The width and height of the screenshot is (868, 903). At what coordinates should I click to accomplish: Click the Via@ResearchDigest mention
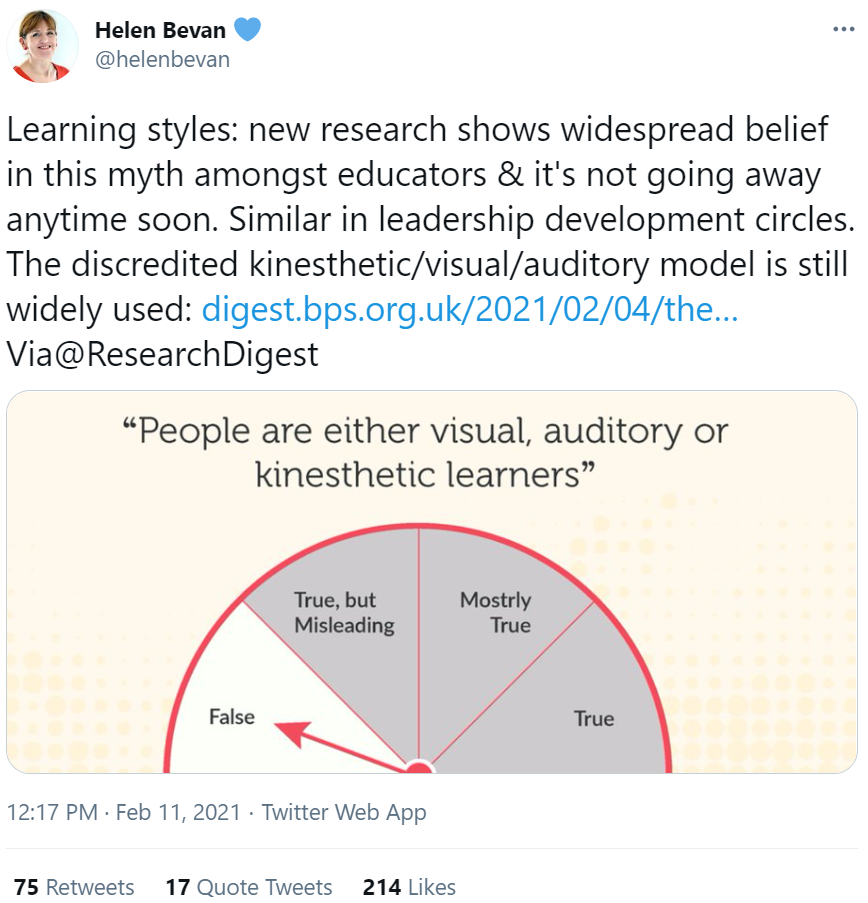[162, 354]
